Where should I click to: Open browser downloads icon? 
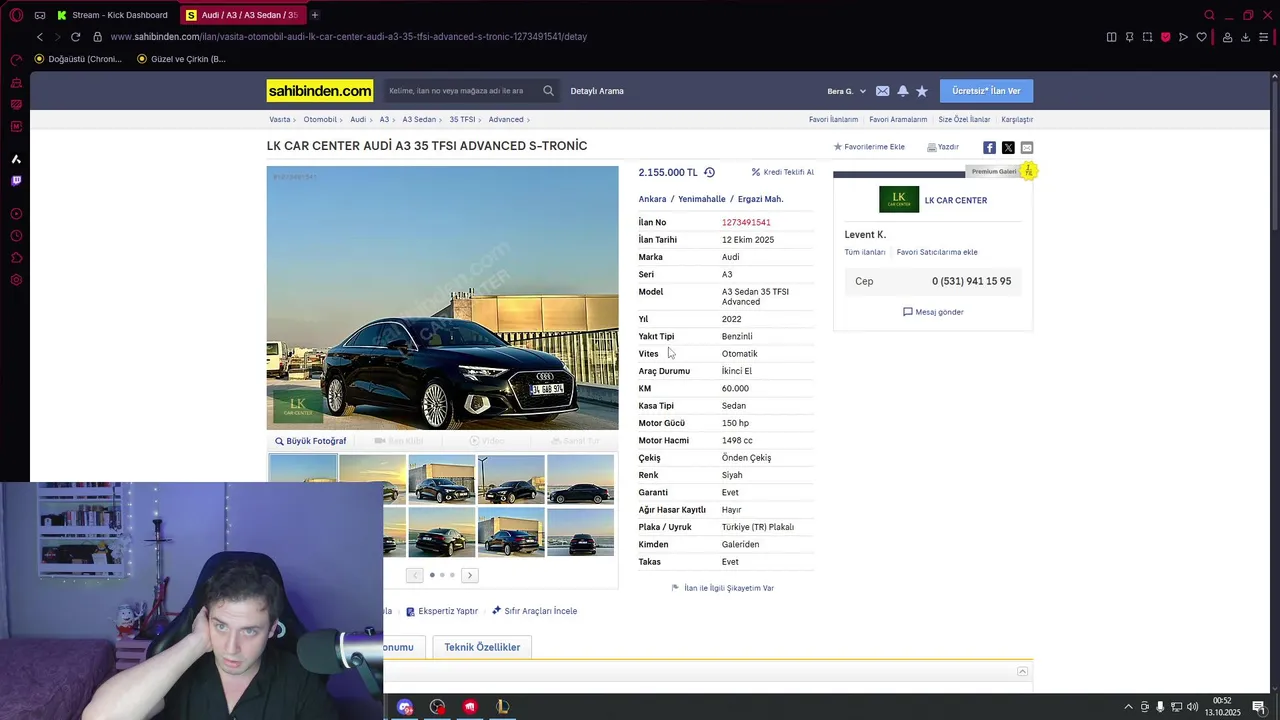coord(1245,37)
